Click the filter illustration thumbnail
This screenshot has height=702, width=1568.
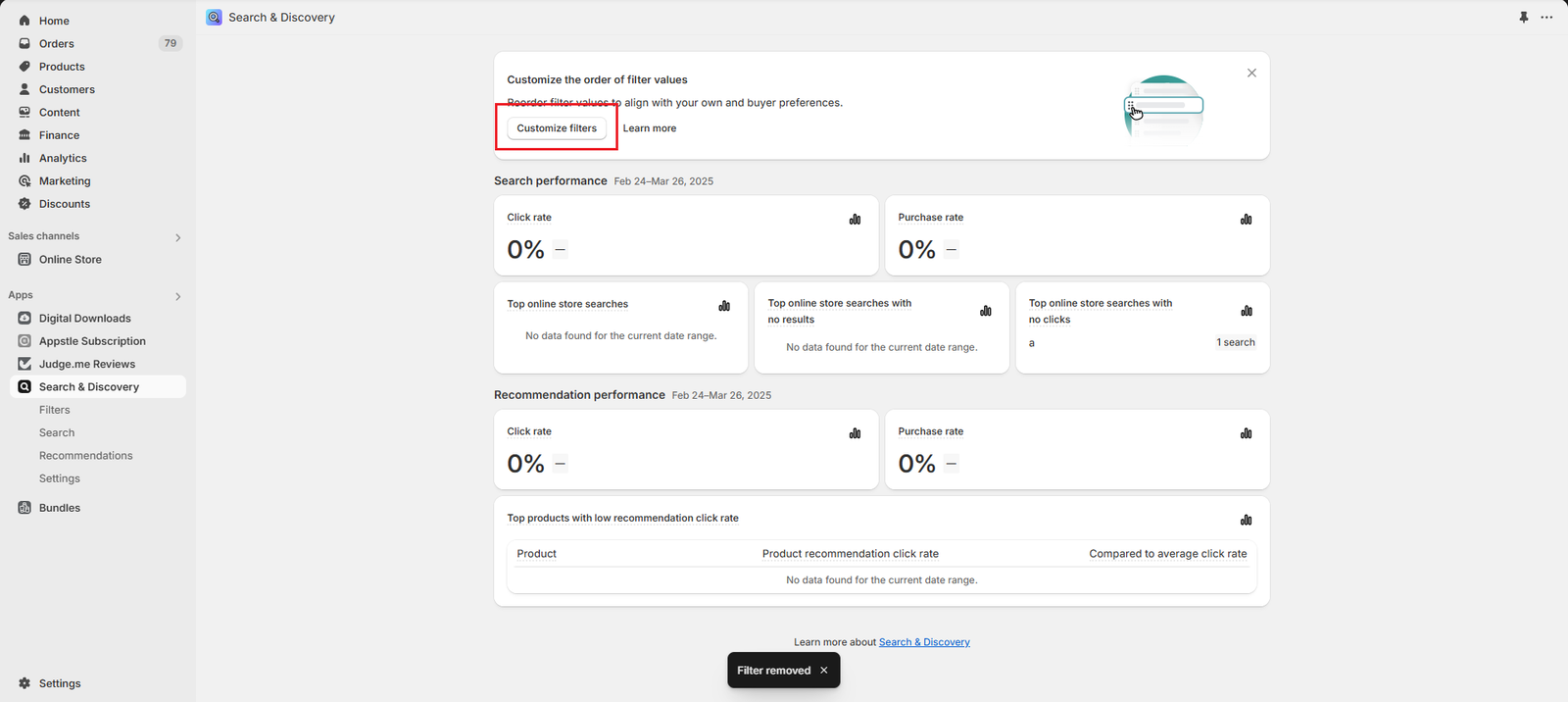click(x=1164, y=110)
